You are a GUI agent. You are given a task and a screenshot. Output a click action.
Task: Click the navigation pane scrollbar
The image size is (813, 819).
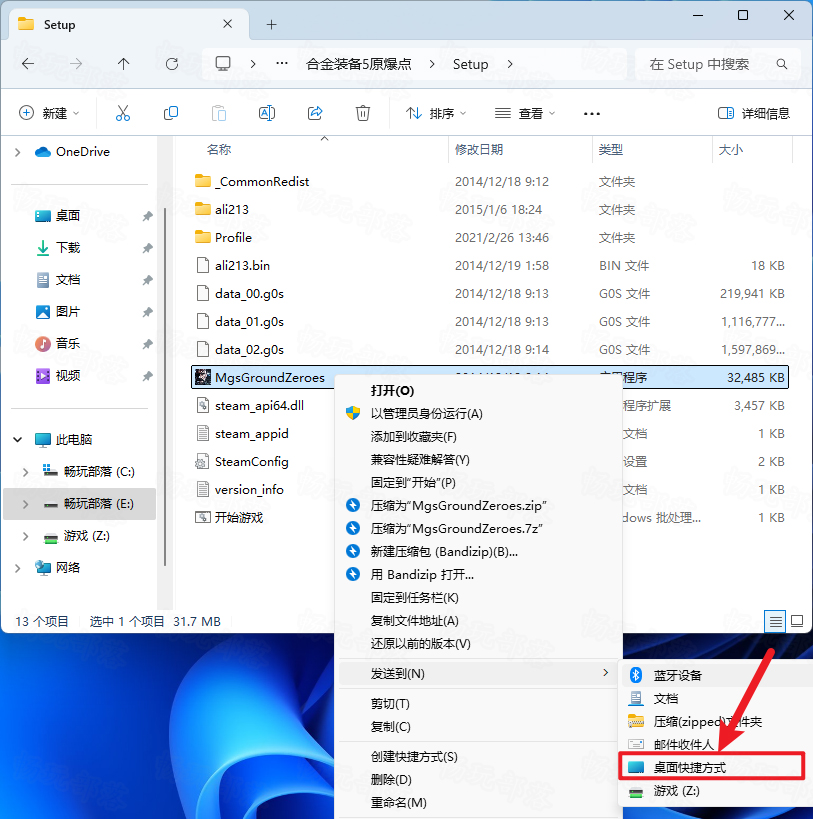coord(165,387)
